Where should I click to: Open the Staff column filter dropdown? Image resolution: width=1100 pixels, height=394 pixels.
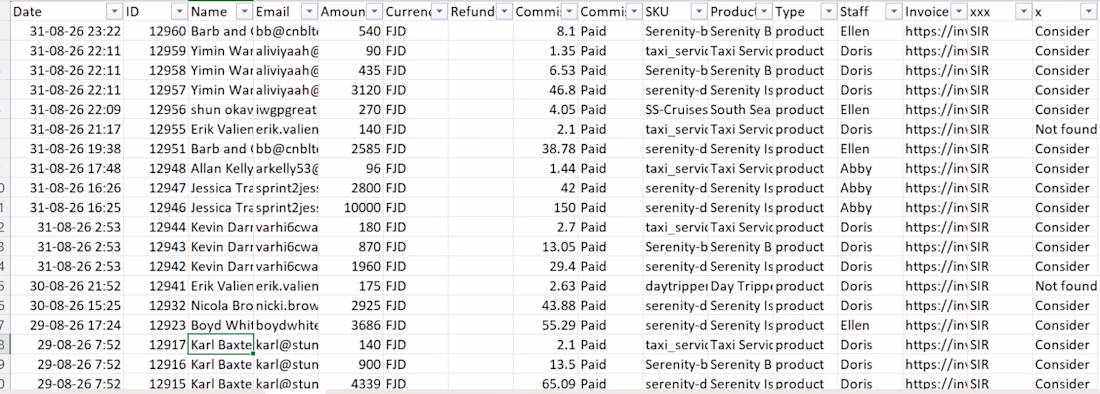click(894, 11)
